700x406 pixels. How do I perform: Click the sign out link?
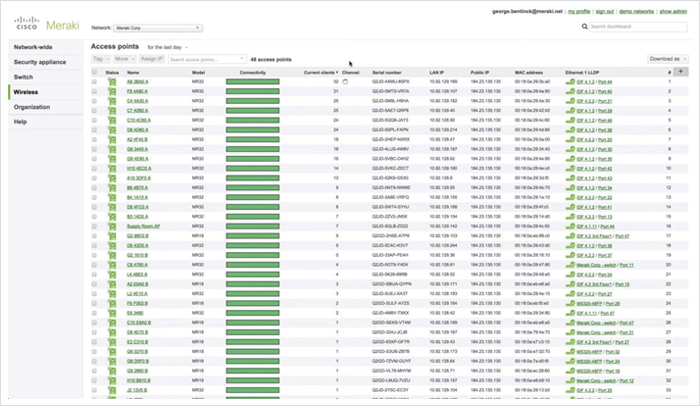coord(604,12)
